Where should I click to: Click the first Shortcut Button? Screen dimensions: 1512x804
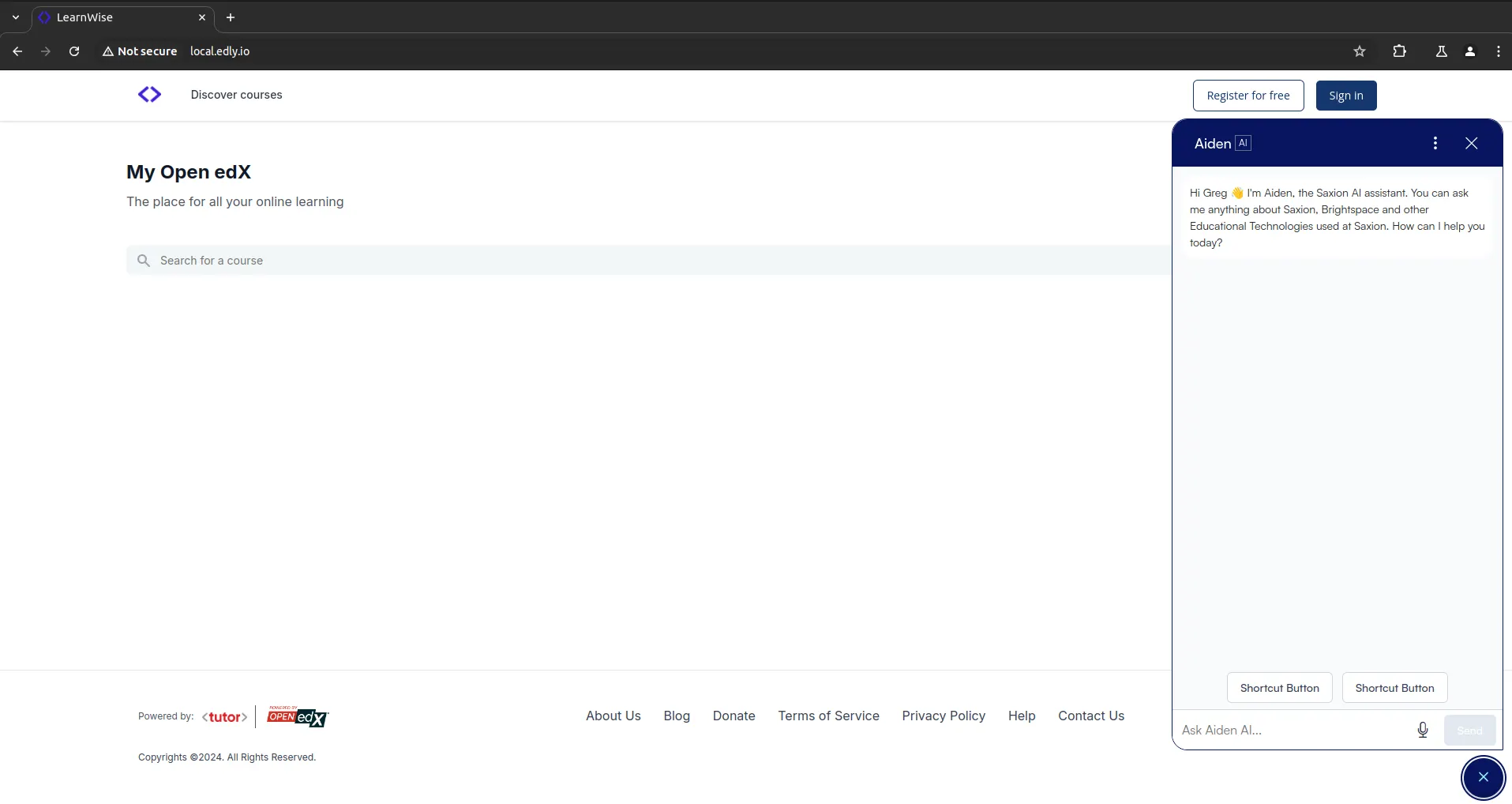(1280, 688)
